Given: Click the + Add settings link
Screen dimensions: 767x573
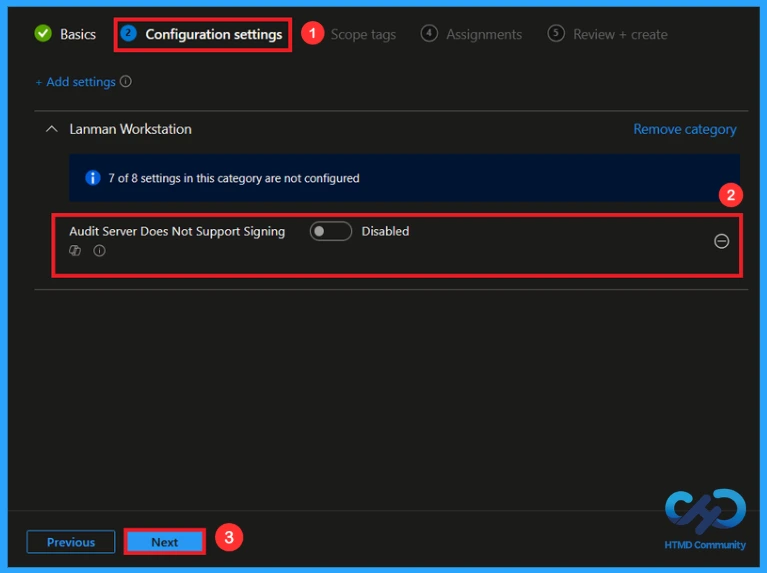Looking at the screenshot, I should tap(75, 82).
